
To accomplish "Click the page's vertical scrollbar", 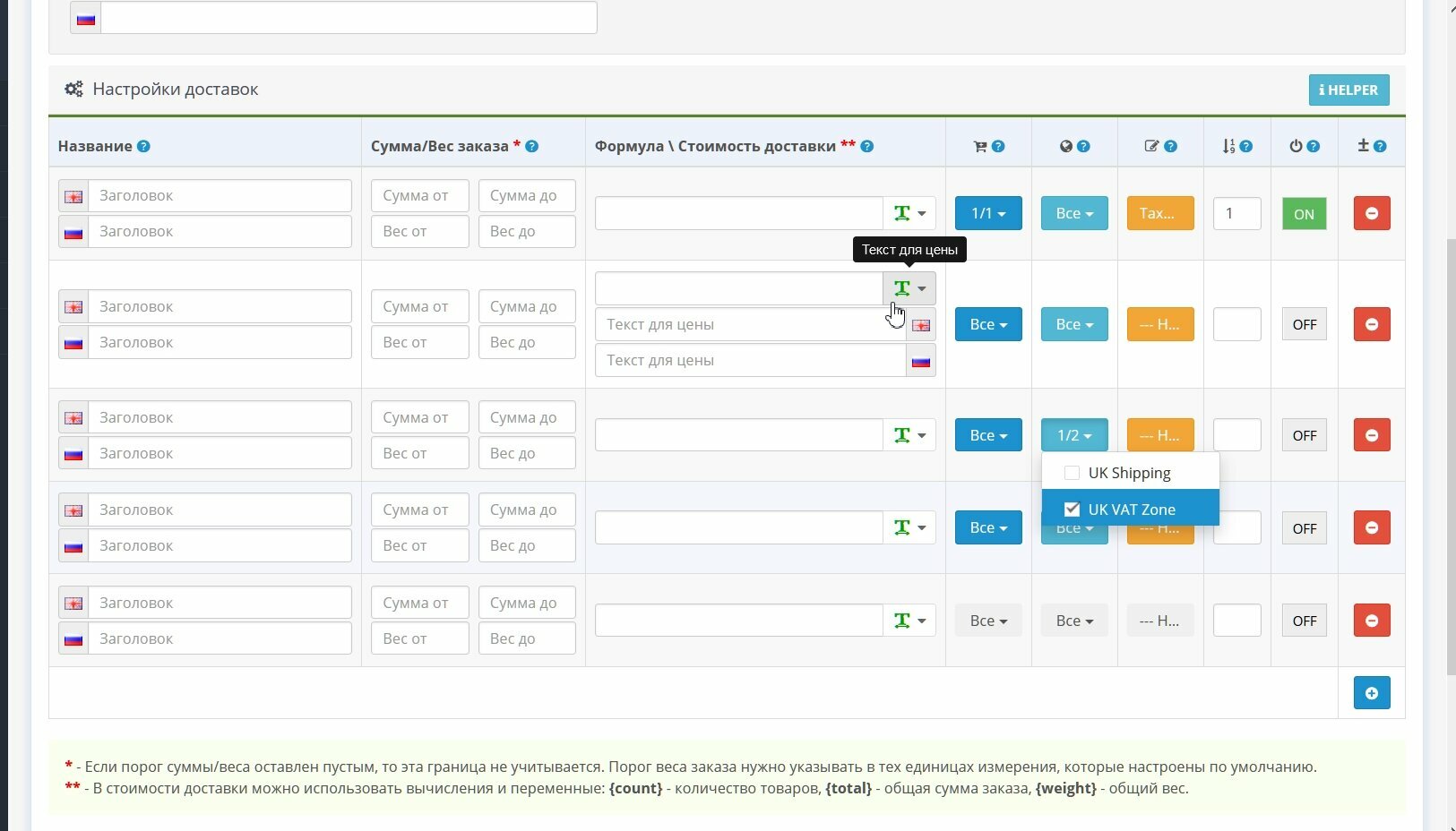I will pos(1451,448).
